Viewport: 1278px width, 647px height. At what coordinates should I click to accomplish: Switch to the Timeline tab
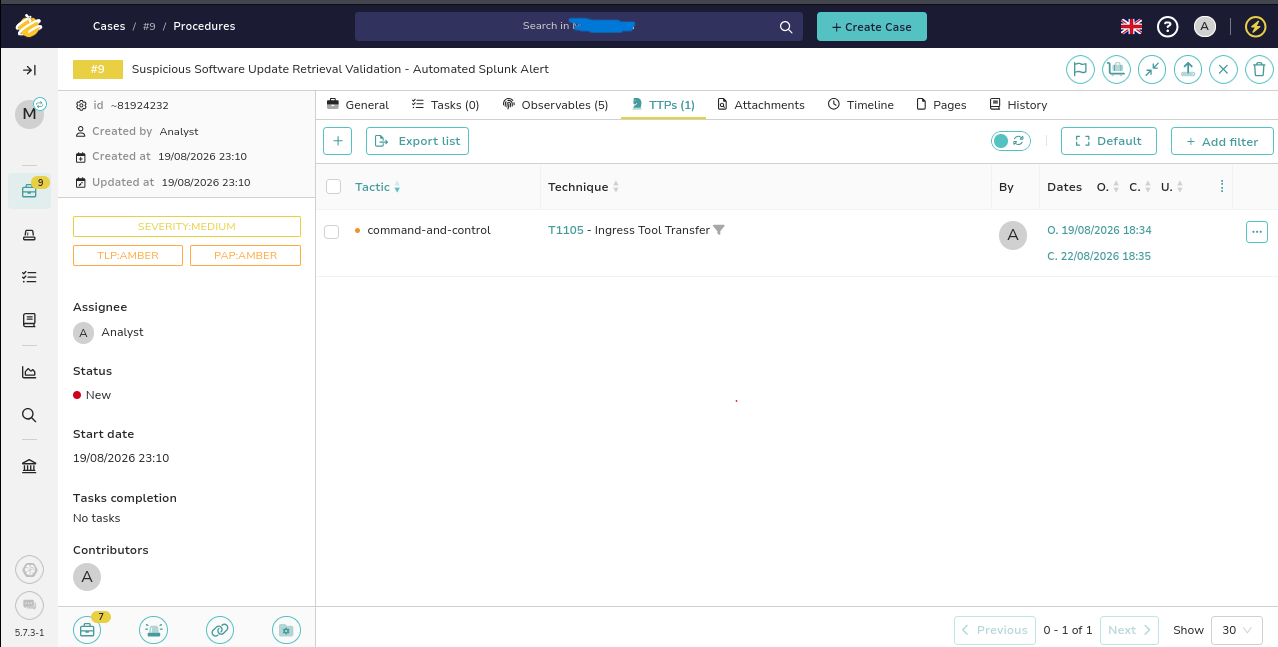[x=861, y=105]
